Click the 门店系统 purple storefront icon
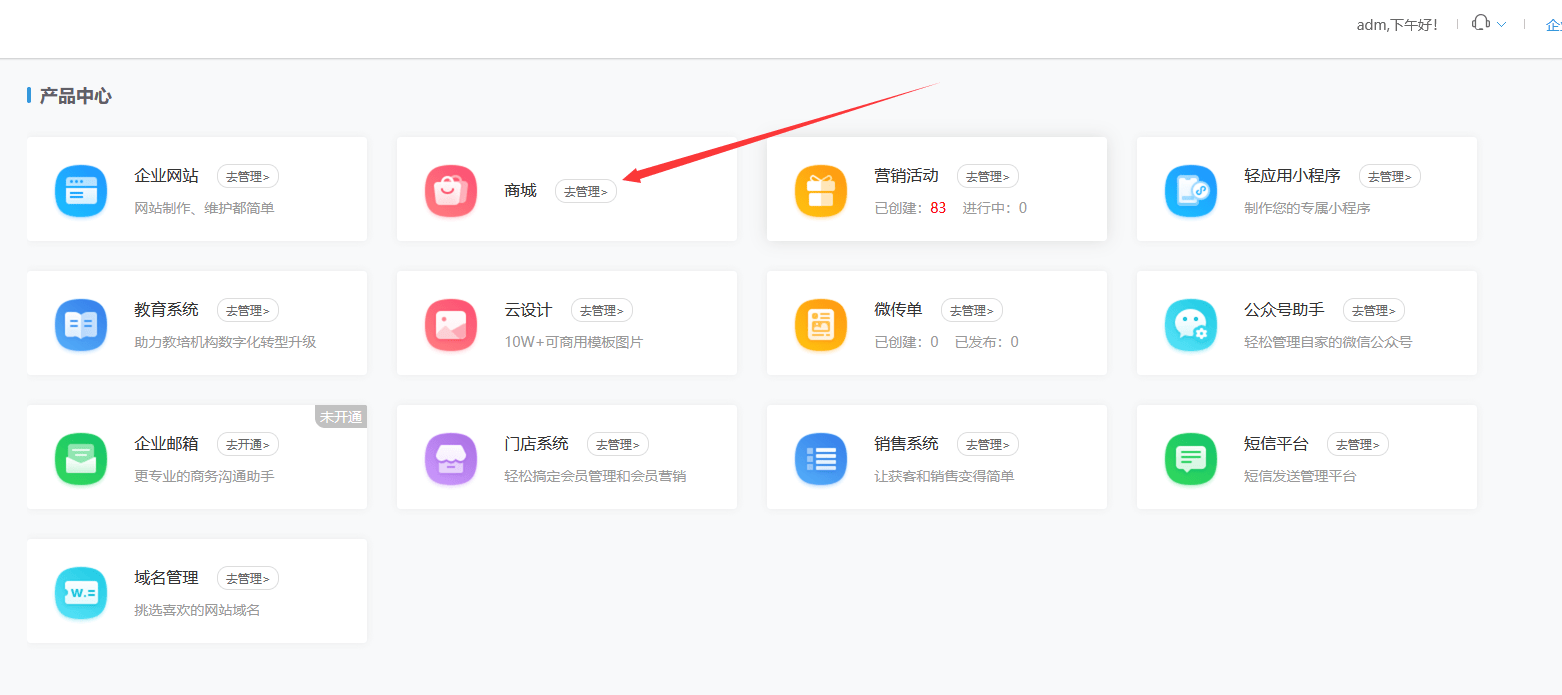 (x=451, y=458)
